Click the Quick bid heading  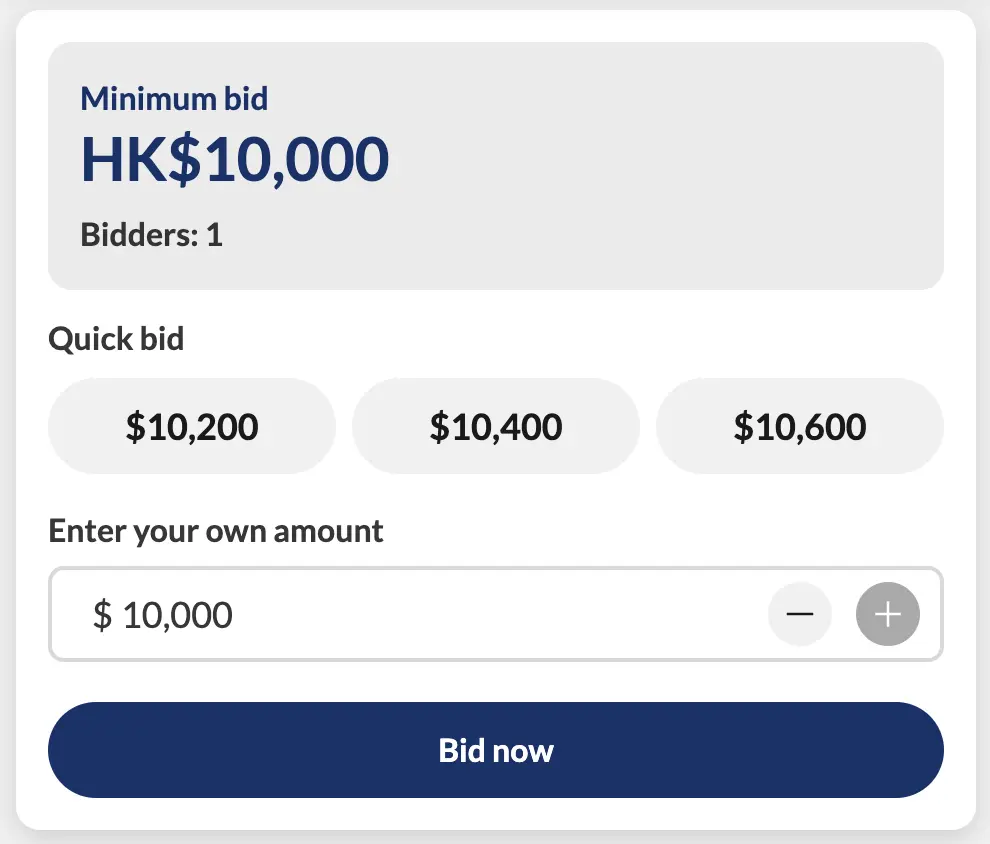click(x=116, y=339)
